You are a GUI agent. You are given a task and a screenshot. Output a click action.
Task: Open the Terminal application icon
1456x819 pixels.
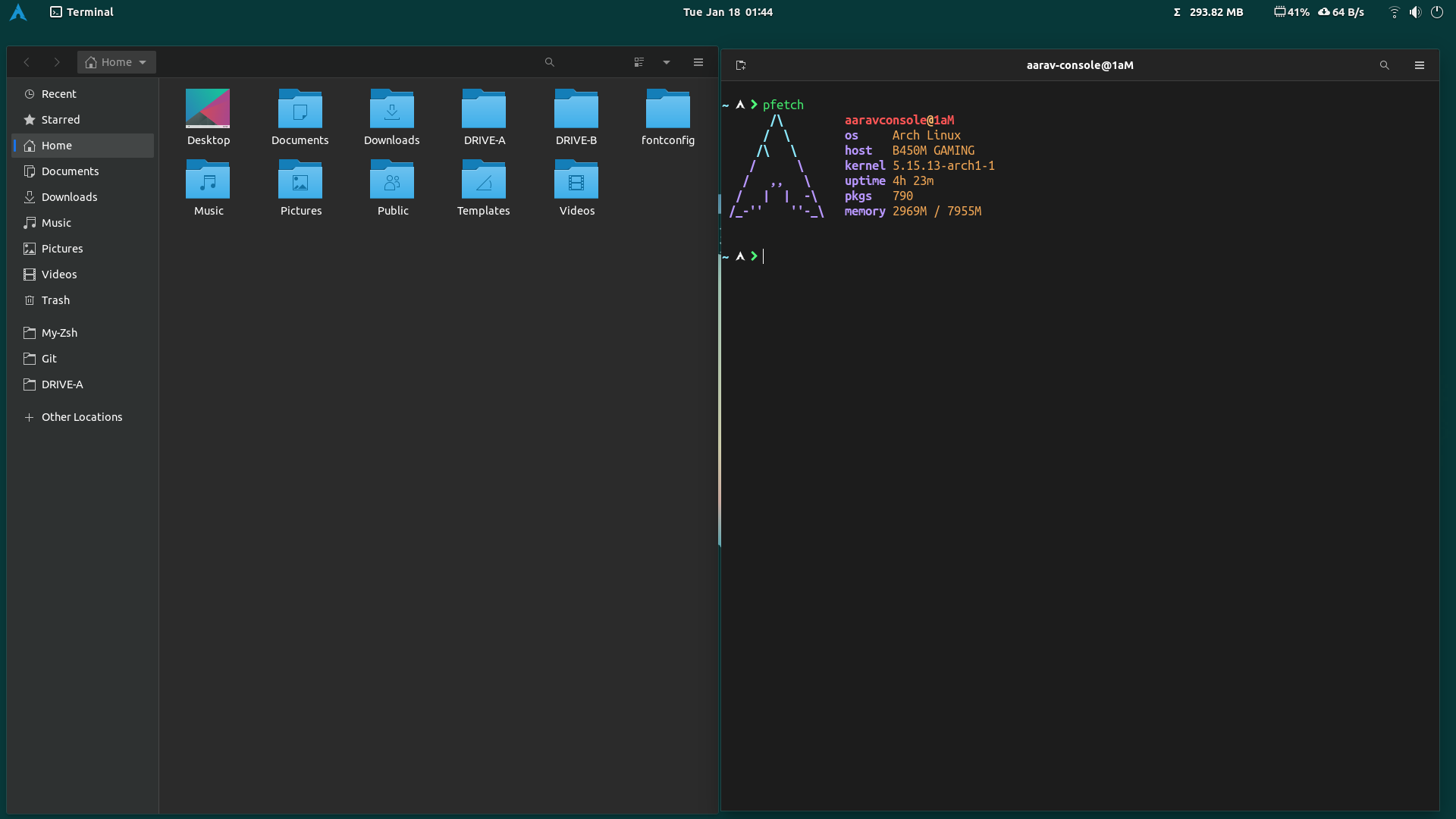tap(56, 11)
